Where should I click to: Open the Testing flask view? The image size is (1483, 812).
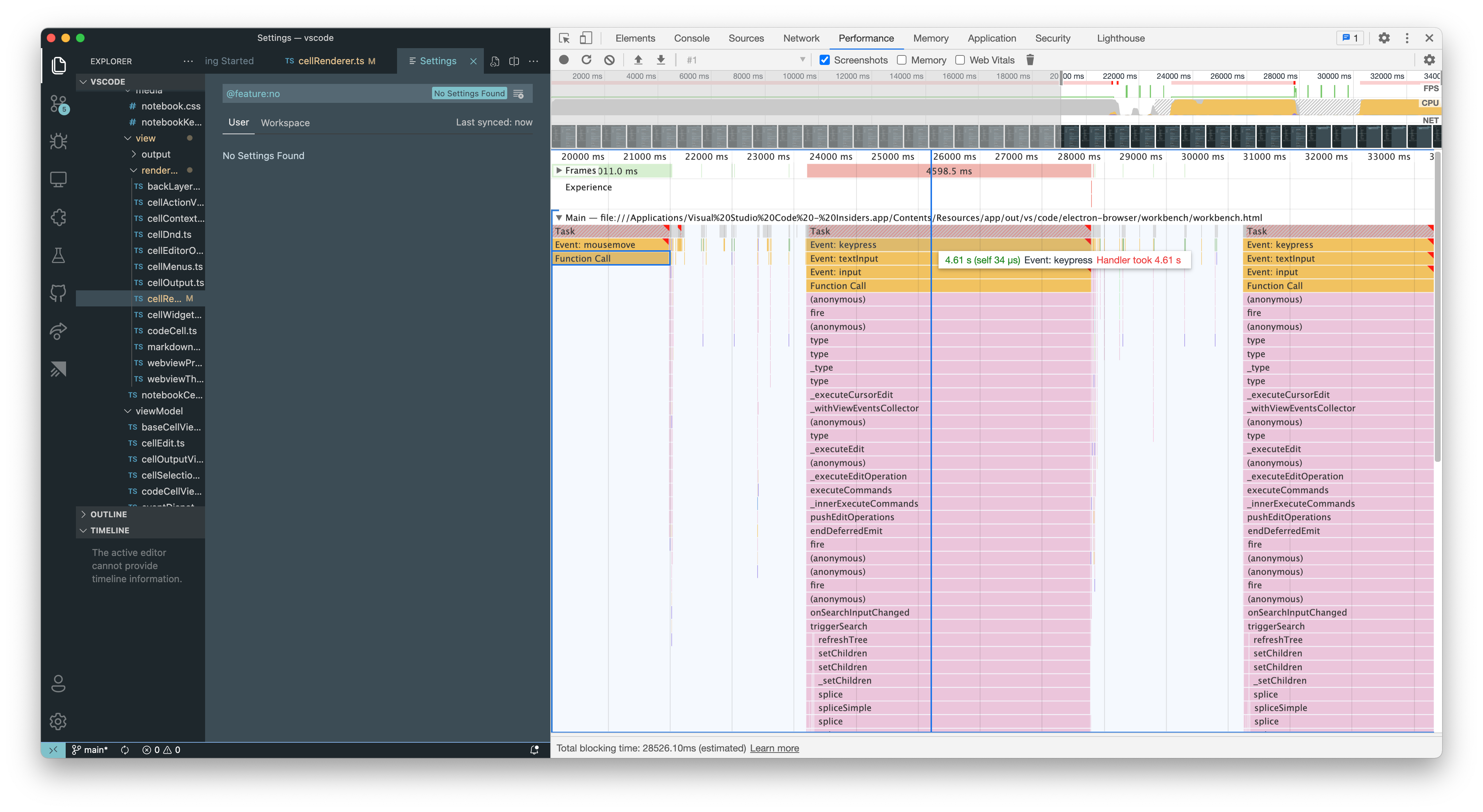(x=58, y=255)
